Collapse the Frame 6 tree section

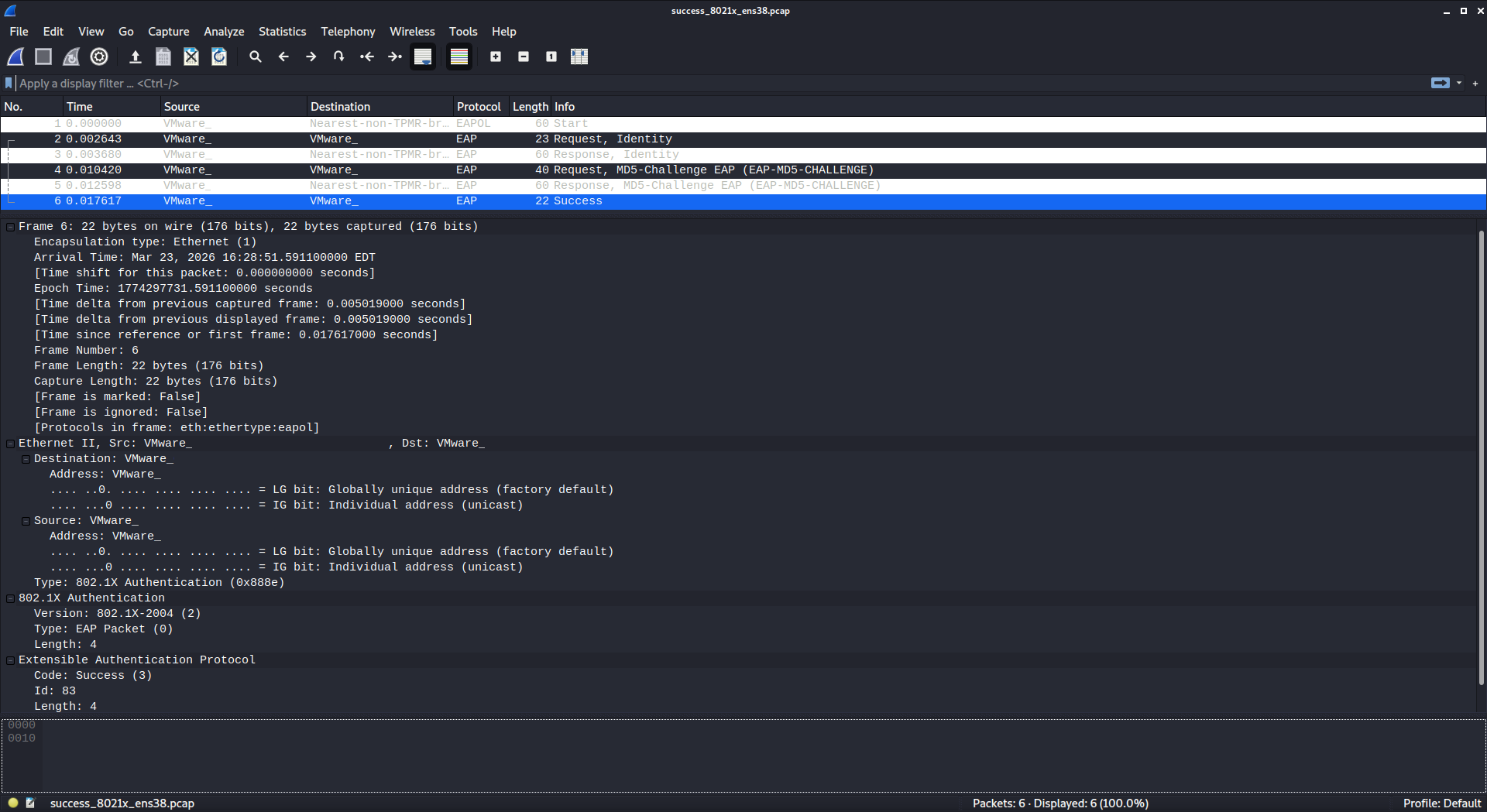click(x=10, y=227)
